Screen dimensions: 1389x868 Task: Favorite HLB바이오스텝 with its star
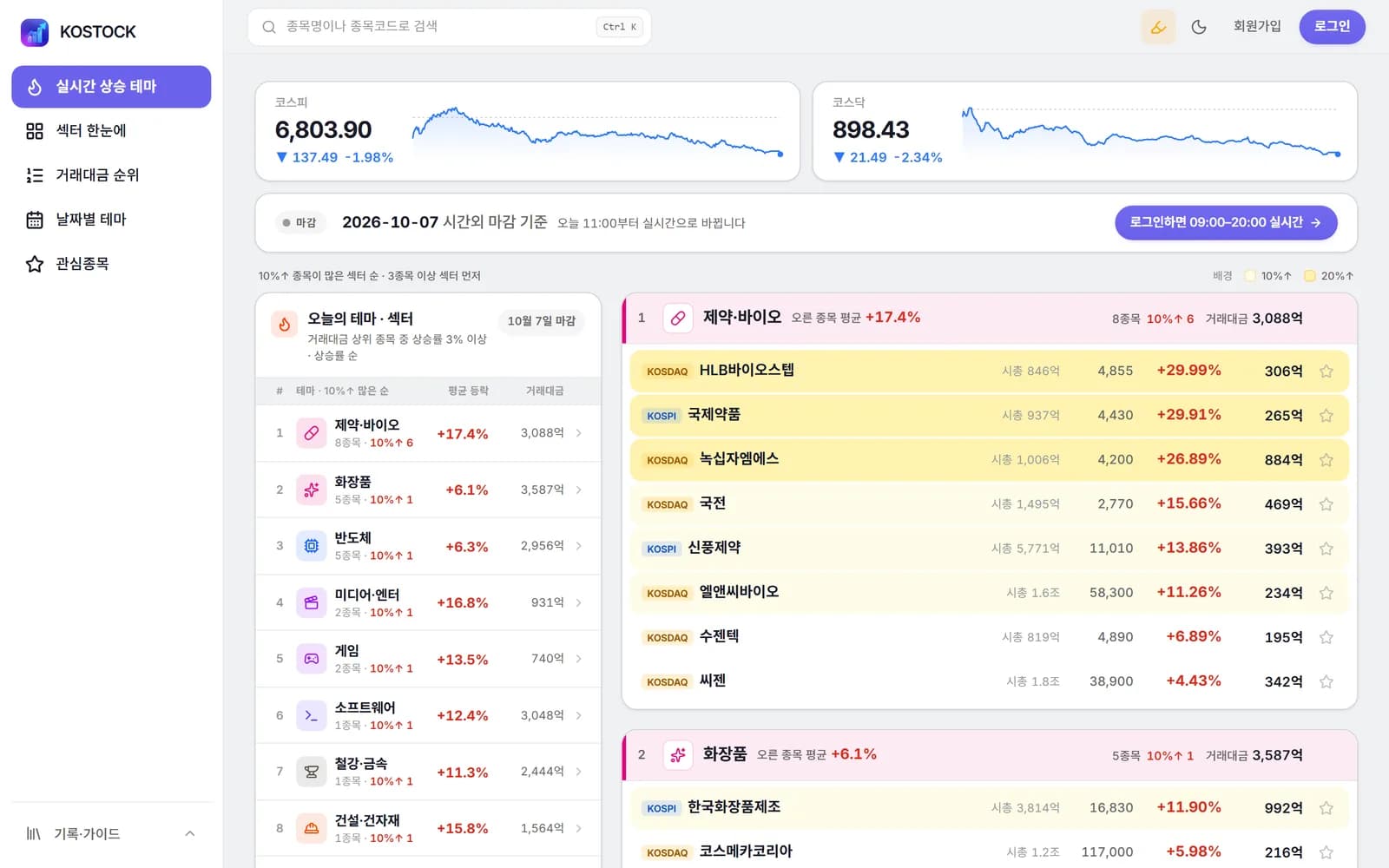1326,372
